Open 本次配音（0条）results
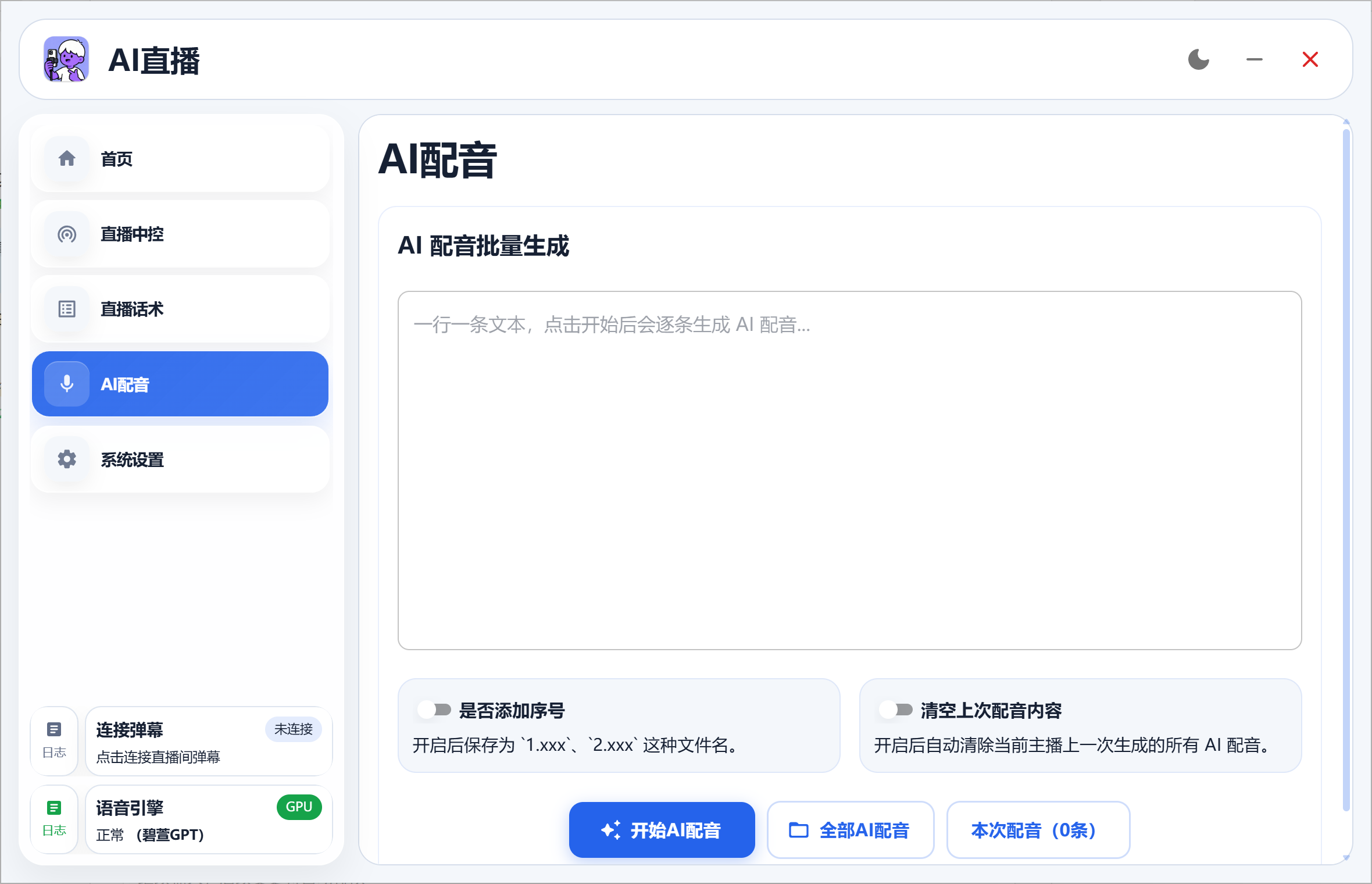 click(1037, 830)
